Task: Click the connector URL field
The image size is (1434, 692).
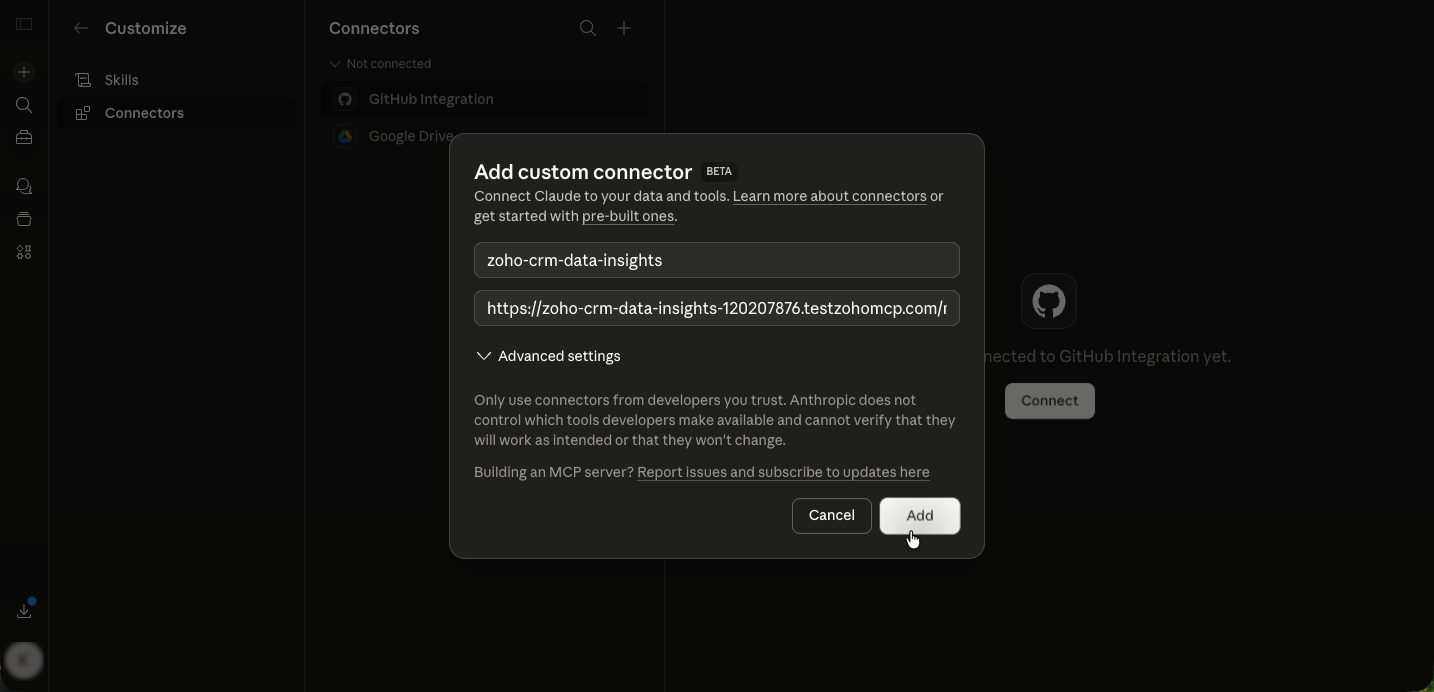Action: 717,308
